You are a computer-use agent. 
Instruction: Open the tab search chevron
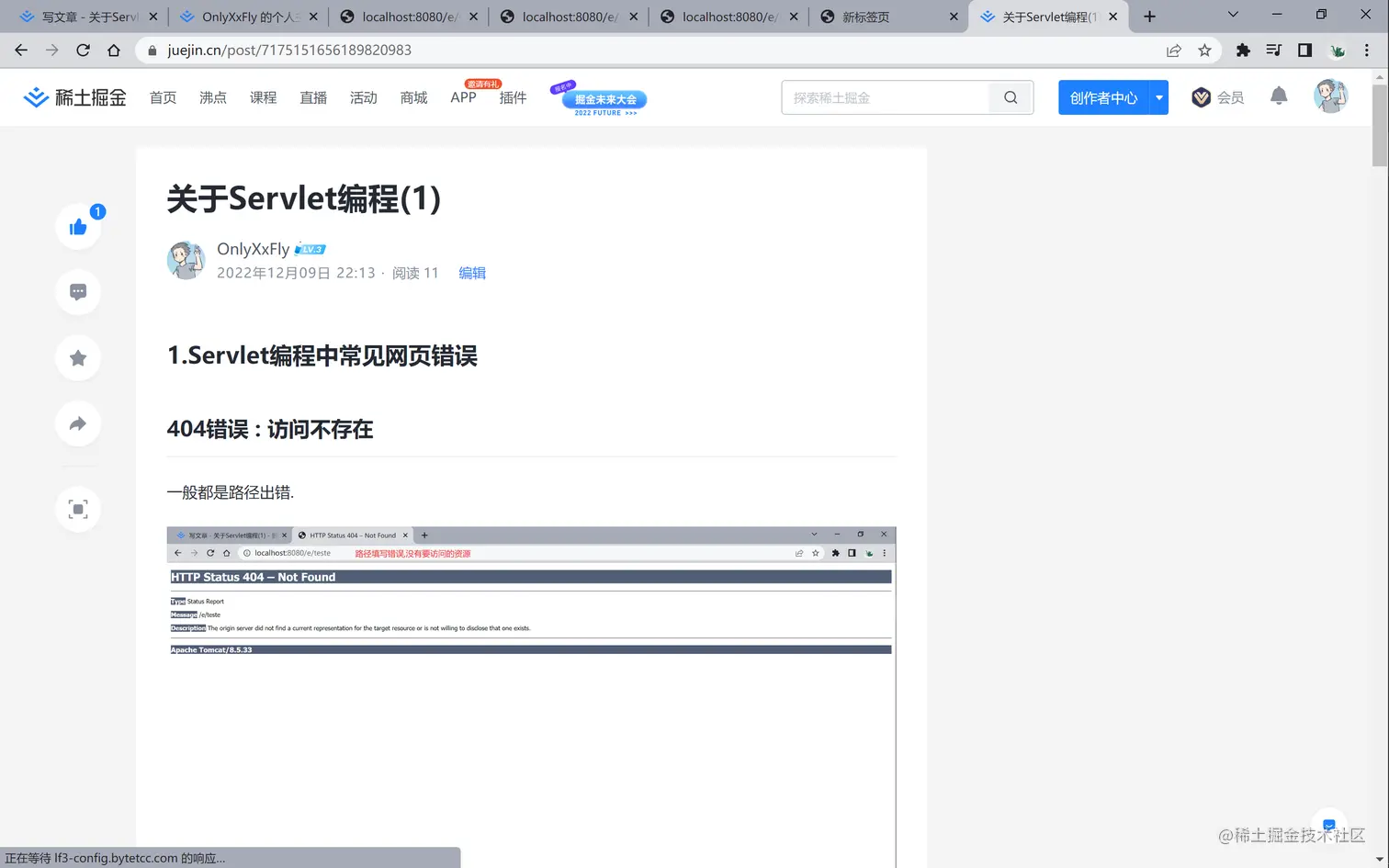(1233, 16)
